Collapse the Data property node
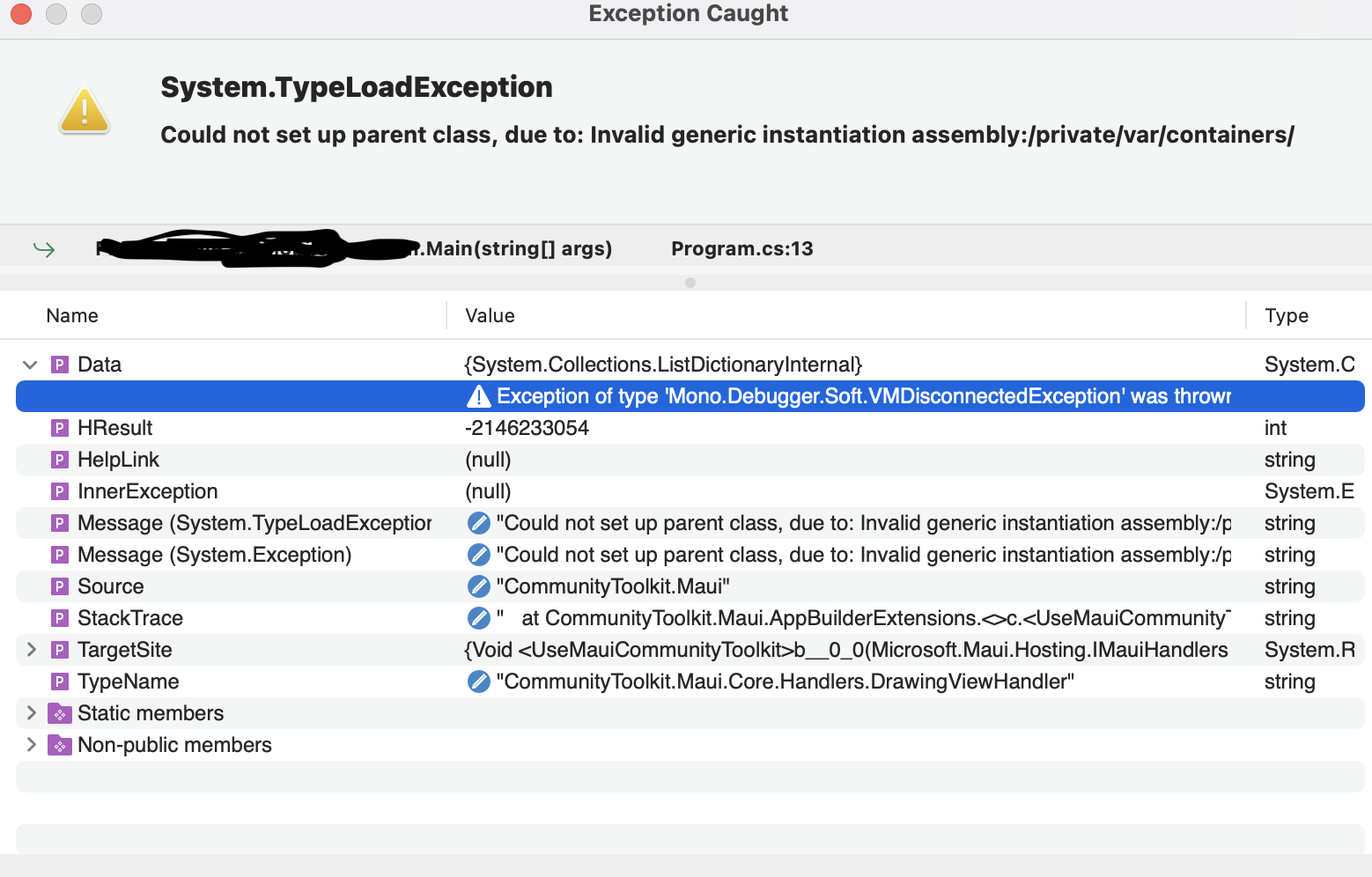Viewport: 1372px width, 877px height. [x=30, y=364]
